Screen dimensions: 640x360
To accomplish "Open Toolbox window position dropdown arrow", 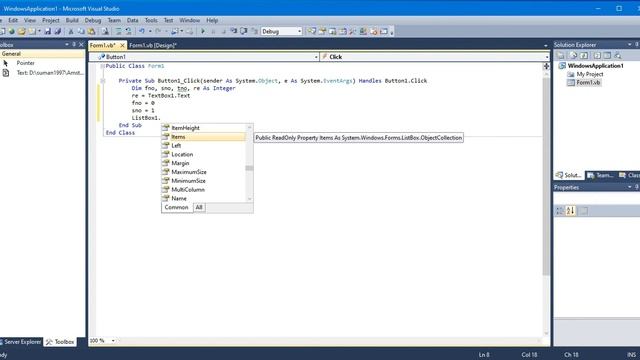I will (x=67, y=44).
